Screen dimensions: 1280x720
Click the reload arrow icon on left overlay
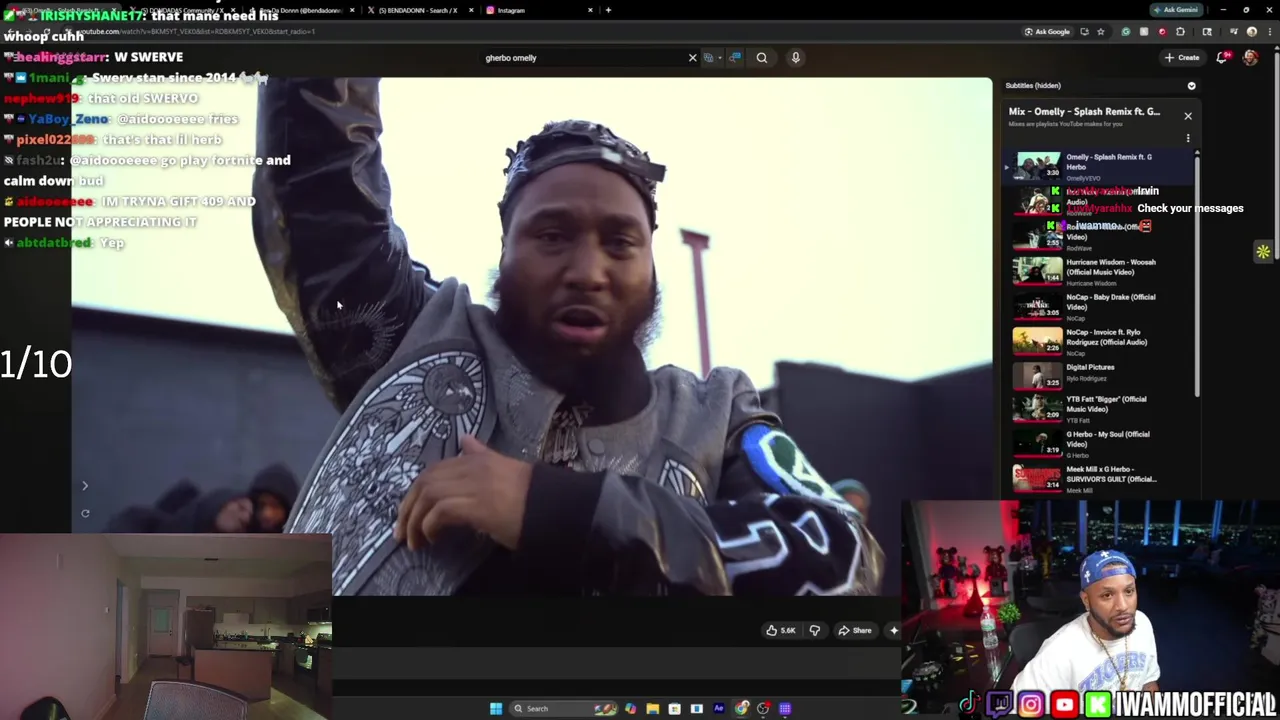pos(85,513)
